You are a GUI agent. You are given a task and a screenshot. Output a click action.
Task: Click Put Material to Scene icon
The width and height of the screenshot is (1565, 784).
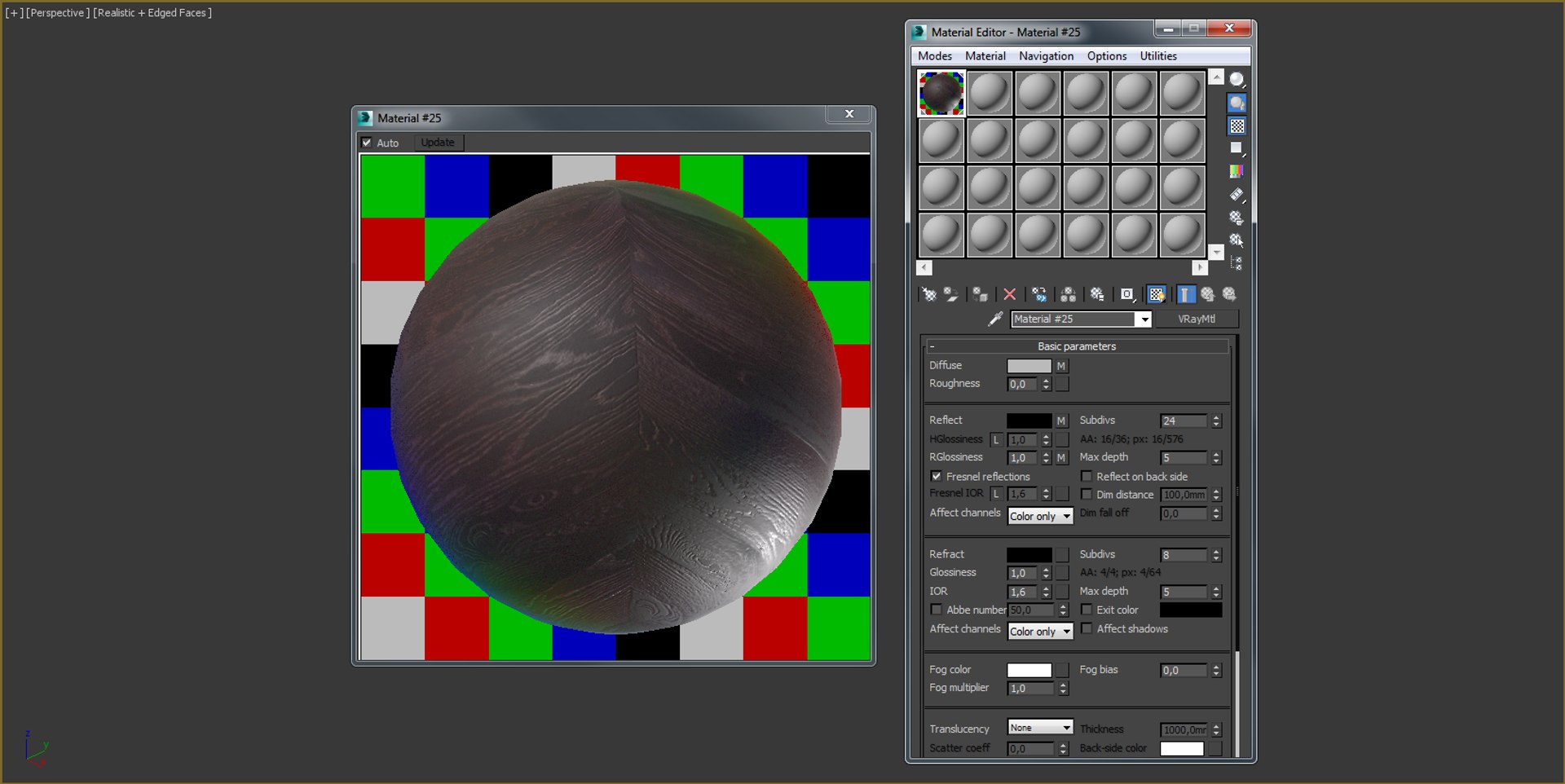coord(951,295)
